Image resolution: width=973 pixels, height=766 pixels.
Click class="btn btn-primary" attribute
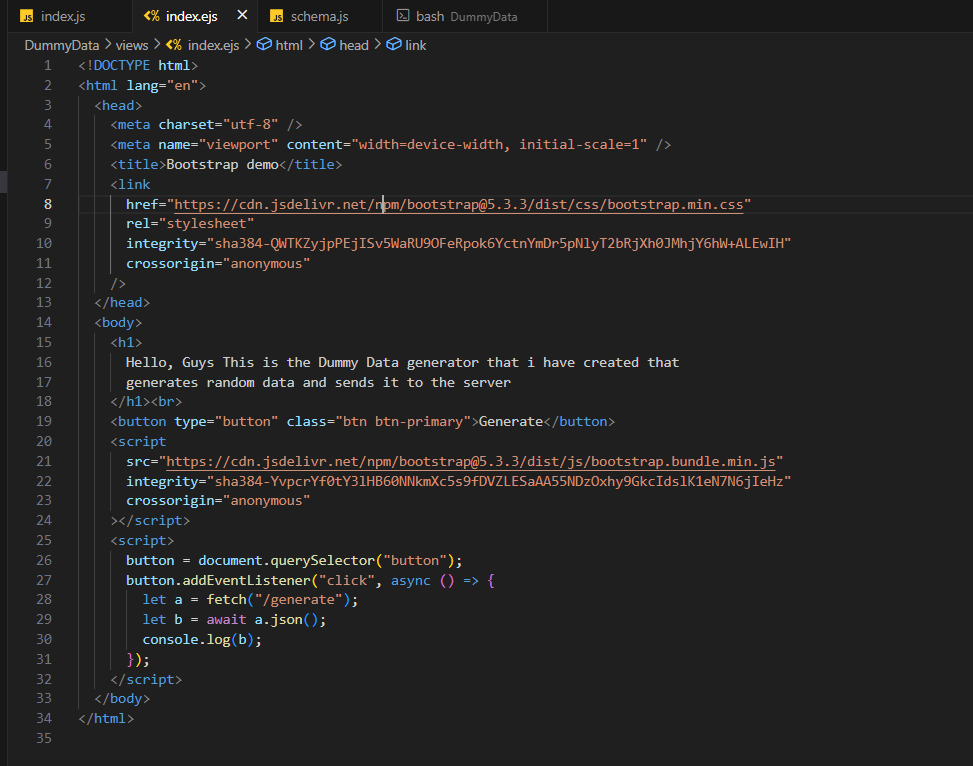(x=379, y=421)
